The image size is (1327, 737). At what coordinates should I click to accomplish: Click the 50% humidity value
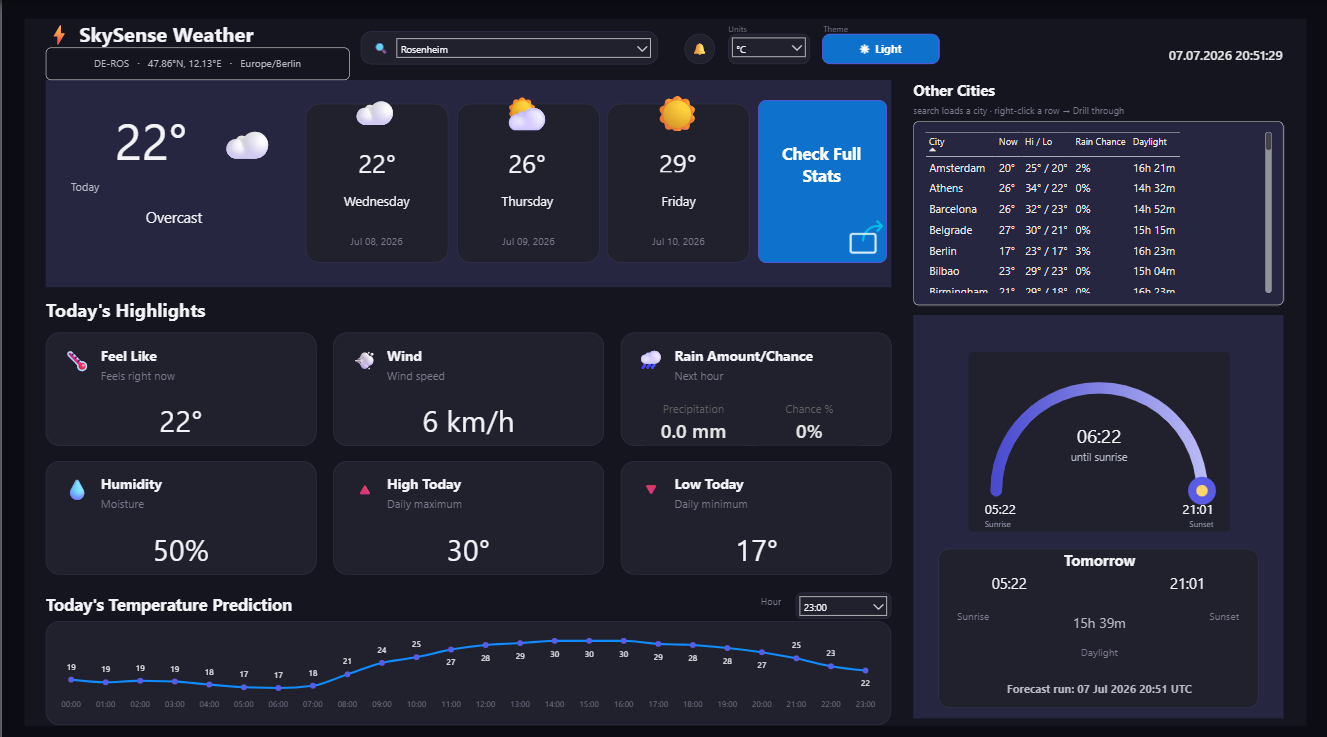pyautogui.click(x=181, y=551)
